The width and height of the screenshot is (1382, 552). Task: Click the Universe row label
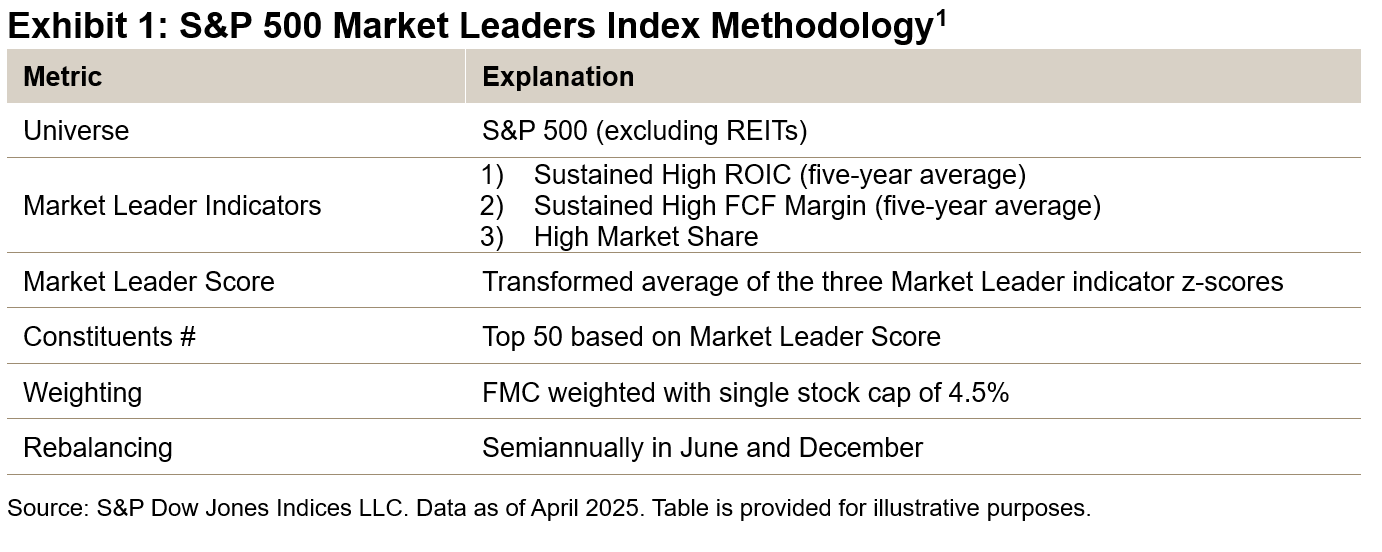click(x=76, y=131)
